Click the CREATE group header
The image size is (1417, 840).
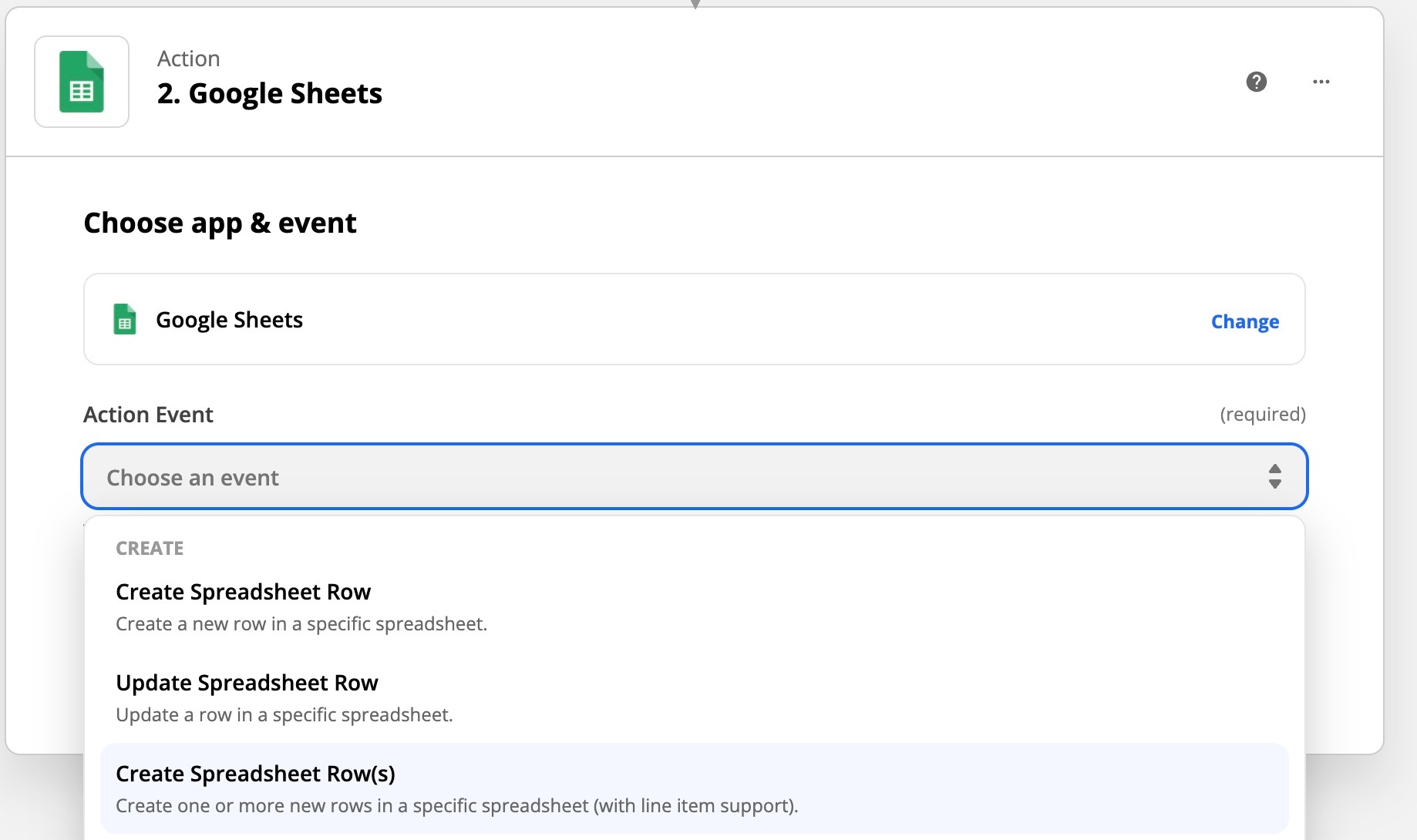tap(150, 548)
